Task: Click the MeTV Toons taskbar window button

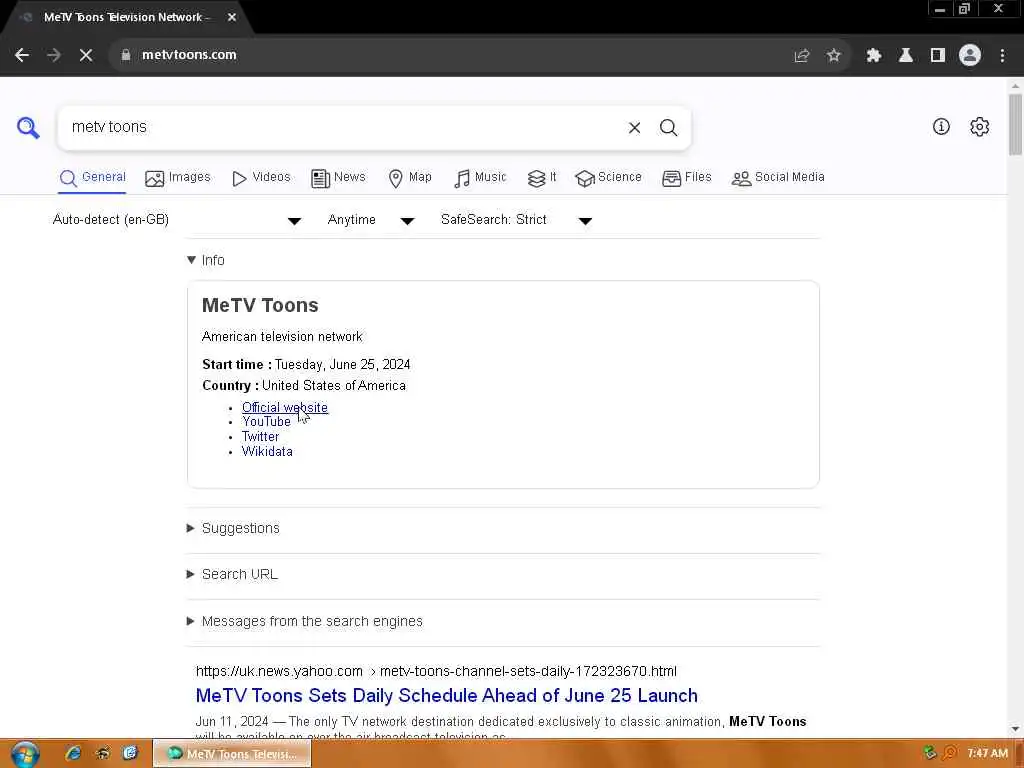Action: (x=232, y=754)
